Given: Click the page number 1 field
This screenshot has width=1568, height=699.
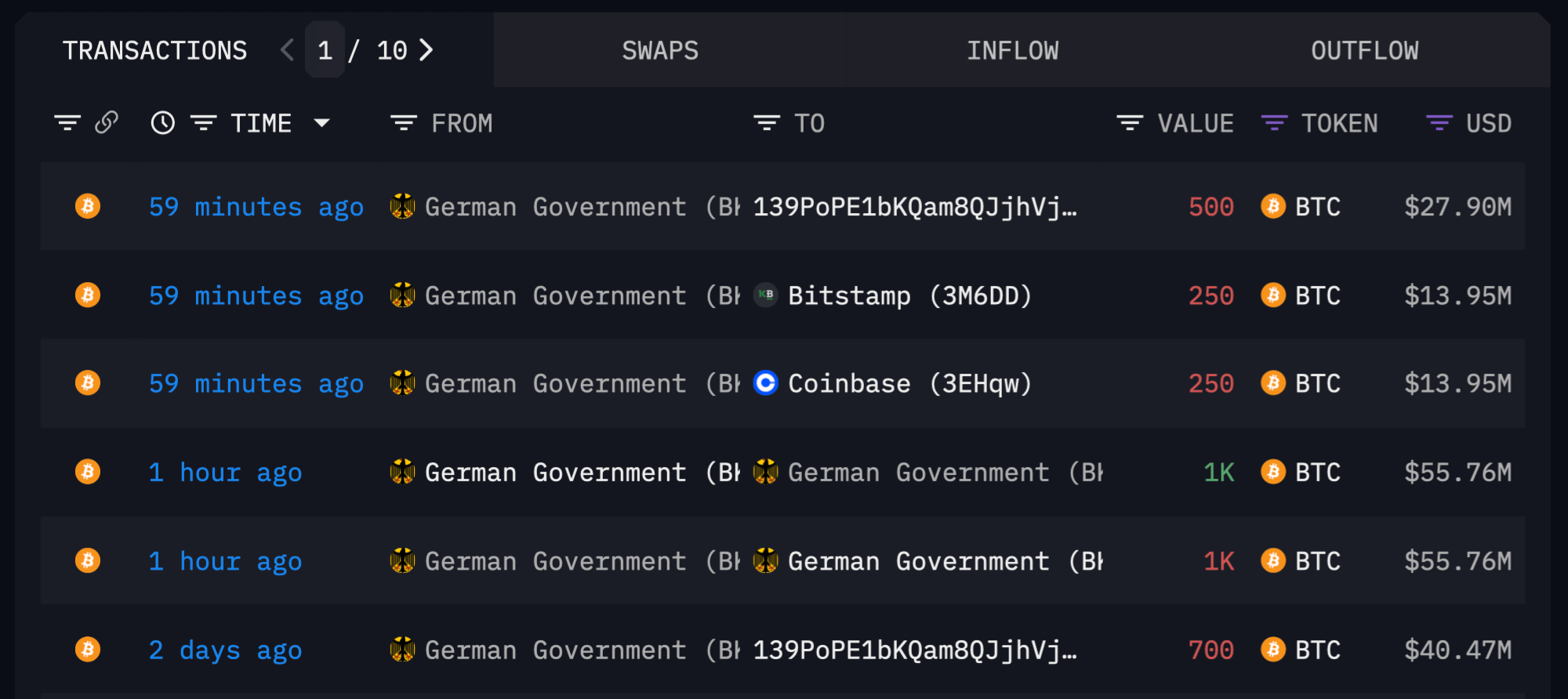Looking at the screenshot, I should [x=325, y=50].
